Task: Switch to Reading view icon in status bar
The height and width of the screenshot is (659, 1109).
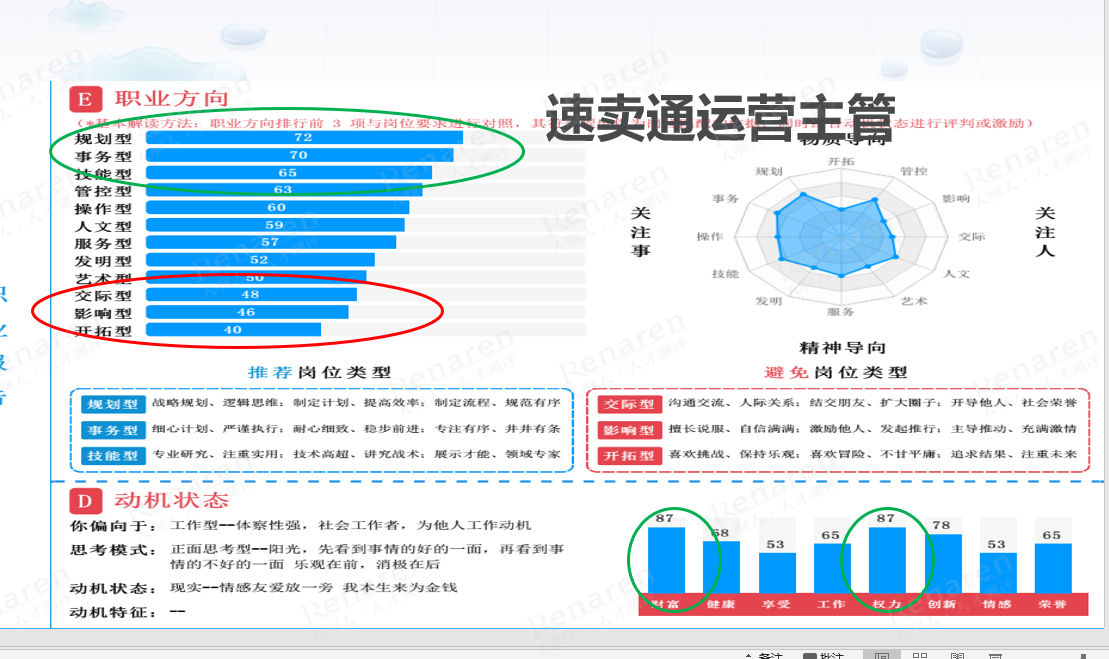Action: [x=958, y=655]
